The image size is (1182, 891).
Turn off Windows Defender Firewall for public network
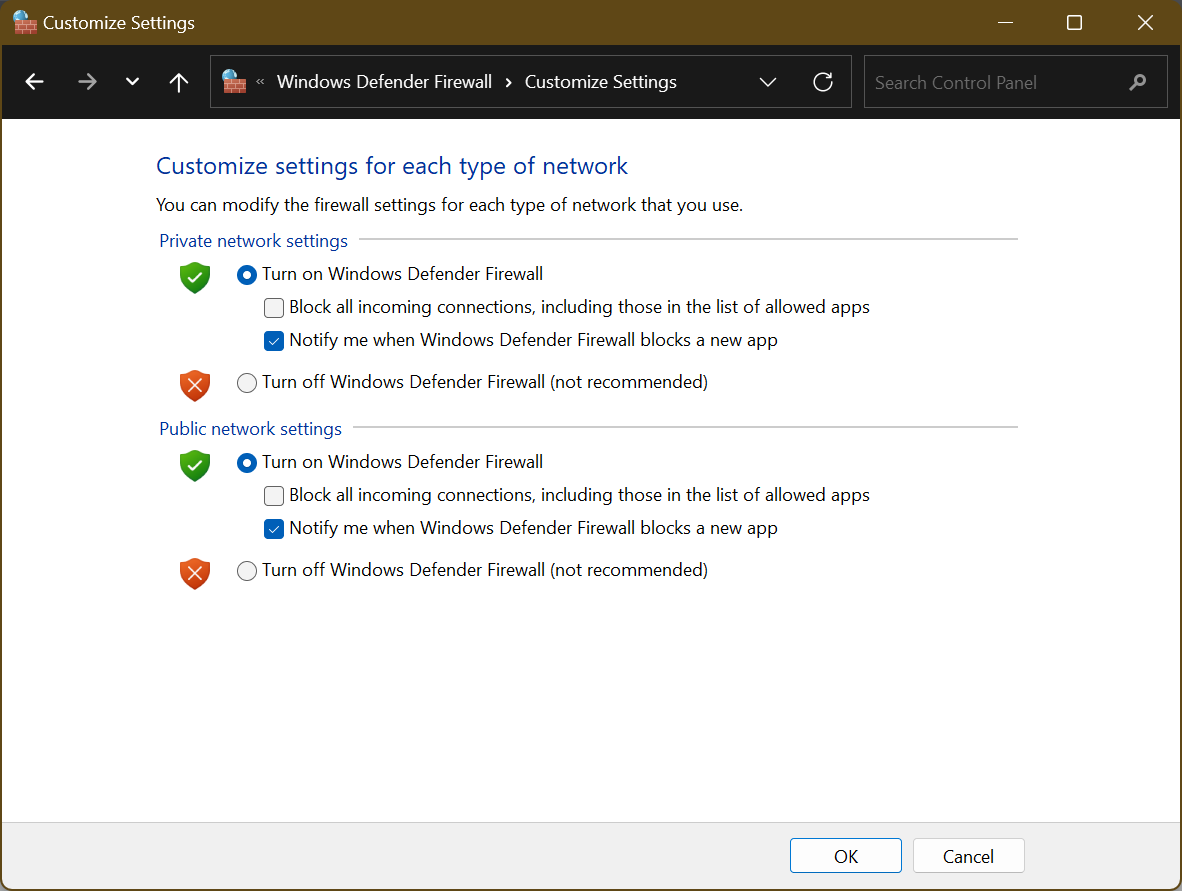247,571
